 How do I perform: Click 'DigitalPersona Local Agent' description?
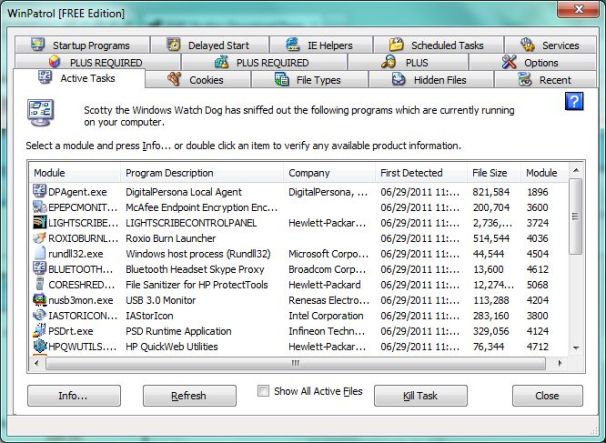pos(184,192)
